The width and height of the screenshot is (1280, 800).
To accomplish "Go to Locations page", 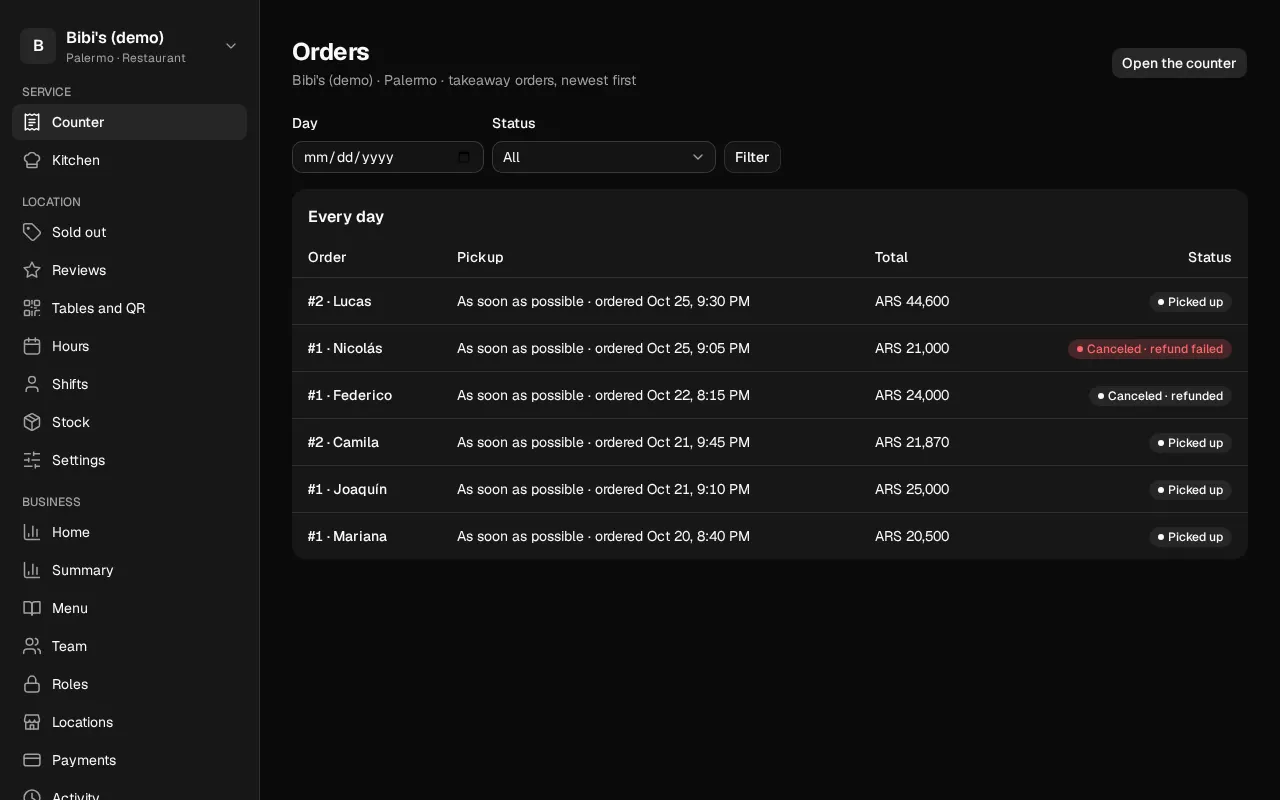I will [129, 722].
